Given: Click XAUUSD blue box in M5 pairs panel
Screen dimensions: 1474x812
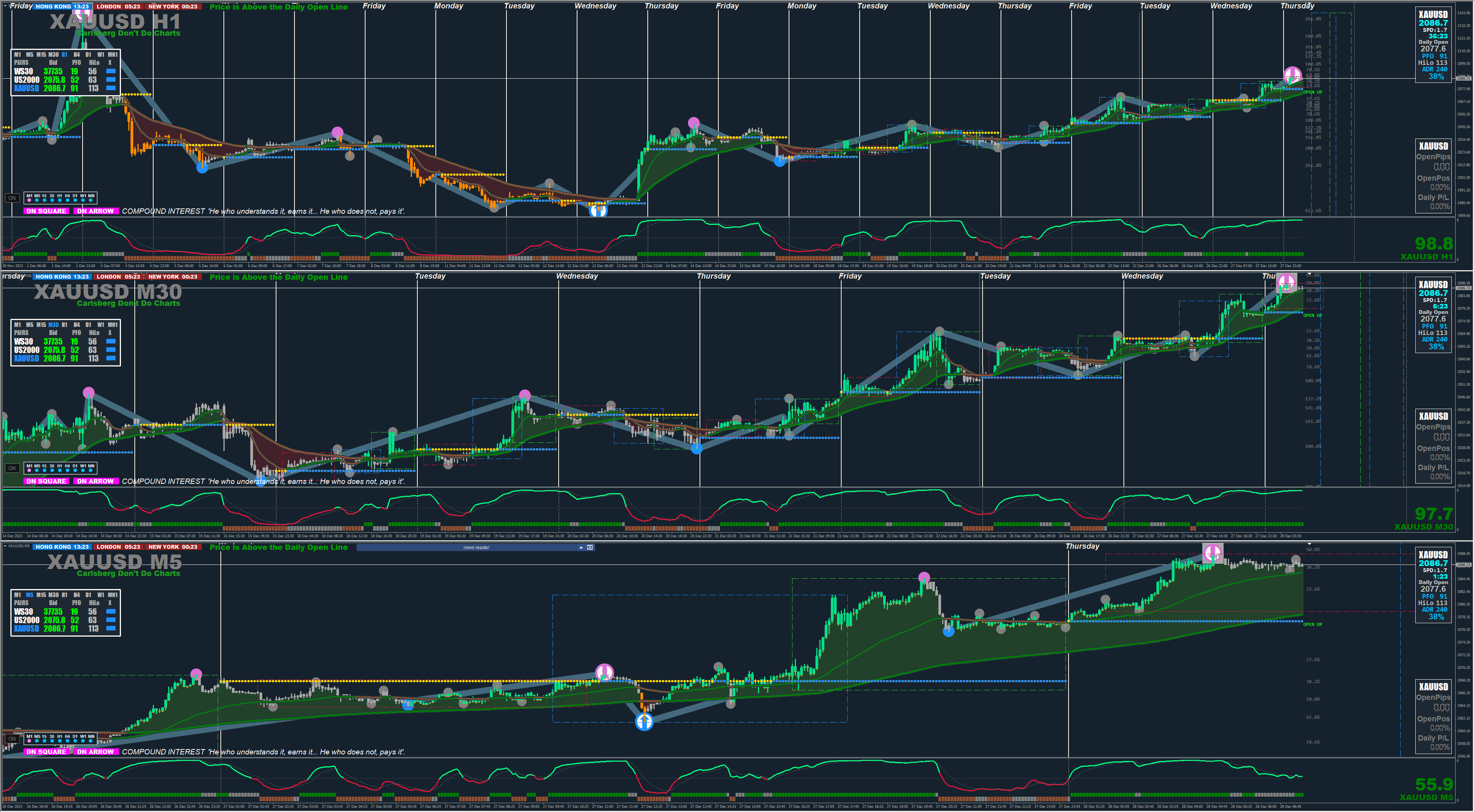Looking at the screenshot, I should tap(111, 629).
